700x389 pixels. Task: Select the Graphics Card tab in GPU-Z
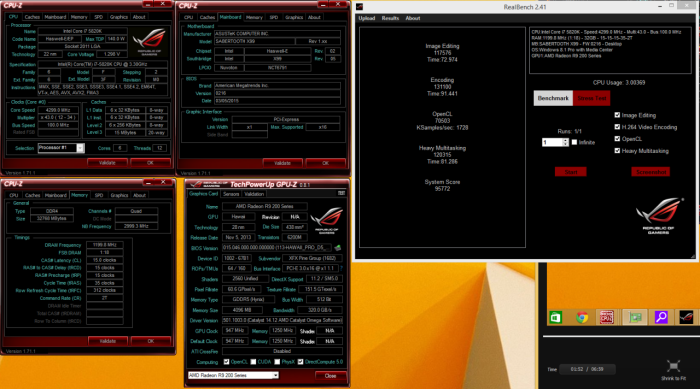pyautogui.click(x=204, y=194)
